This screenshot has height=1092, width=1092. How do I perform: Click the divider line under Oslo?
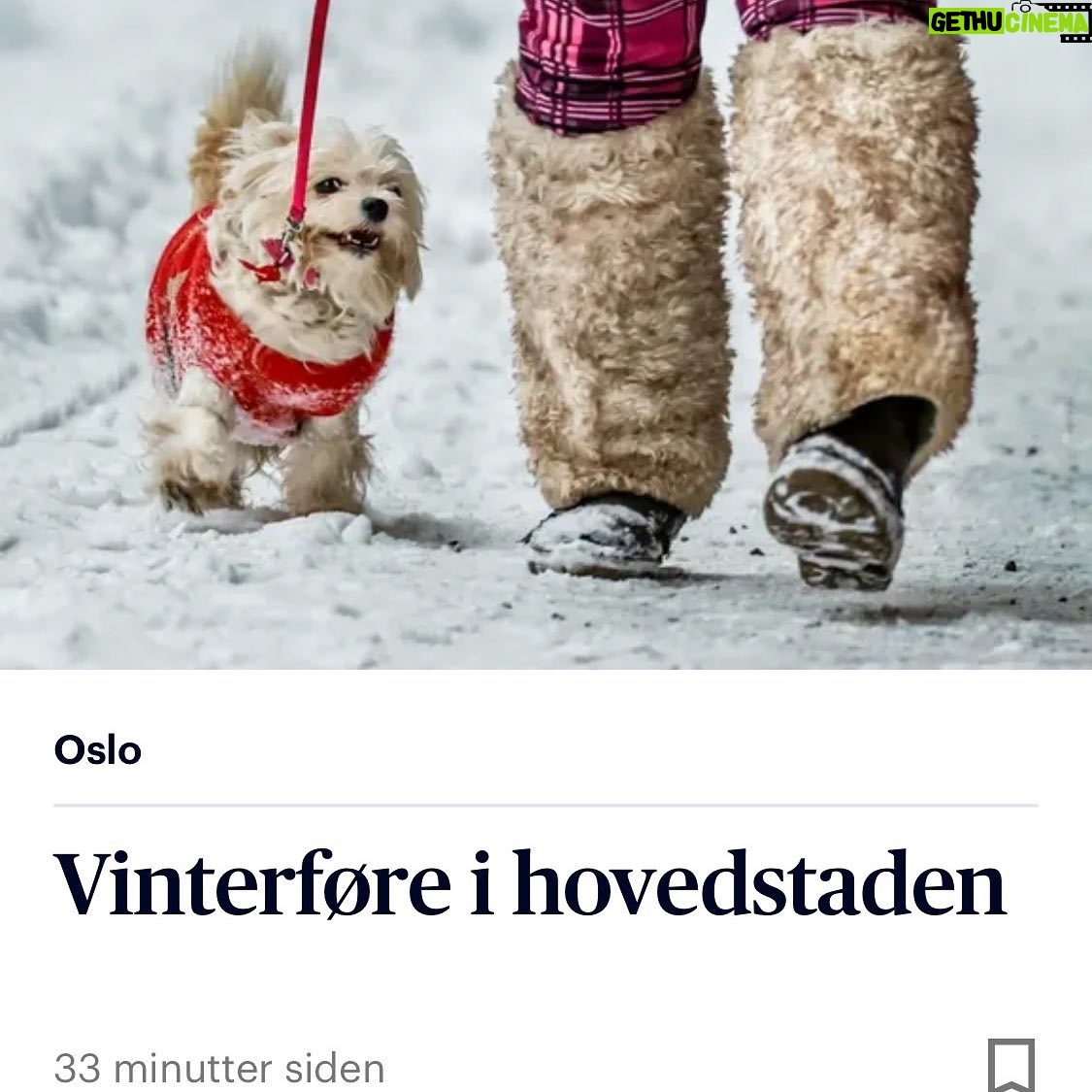[x=546, y=805]
